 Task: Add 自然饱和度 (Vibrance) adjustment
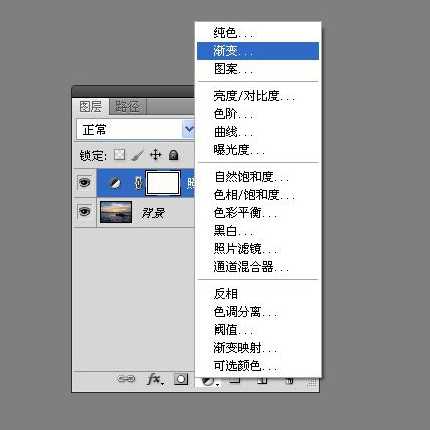[258, 177]
